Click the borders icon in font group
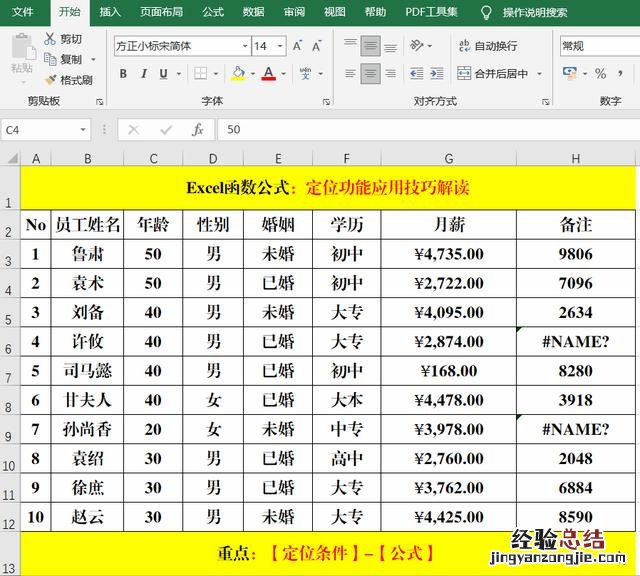 point(201,74)
